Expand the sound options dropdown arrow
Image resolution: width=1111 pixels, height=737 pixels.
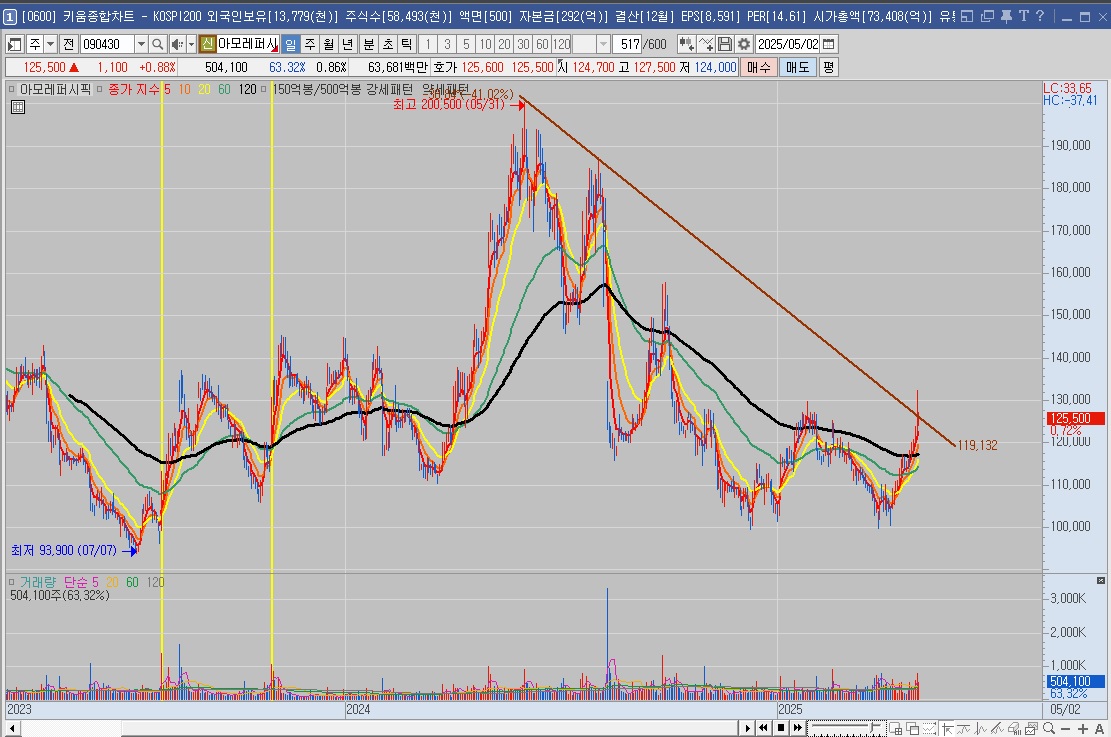pos(191,44)
